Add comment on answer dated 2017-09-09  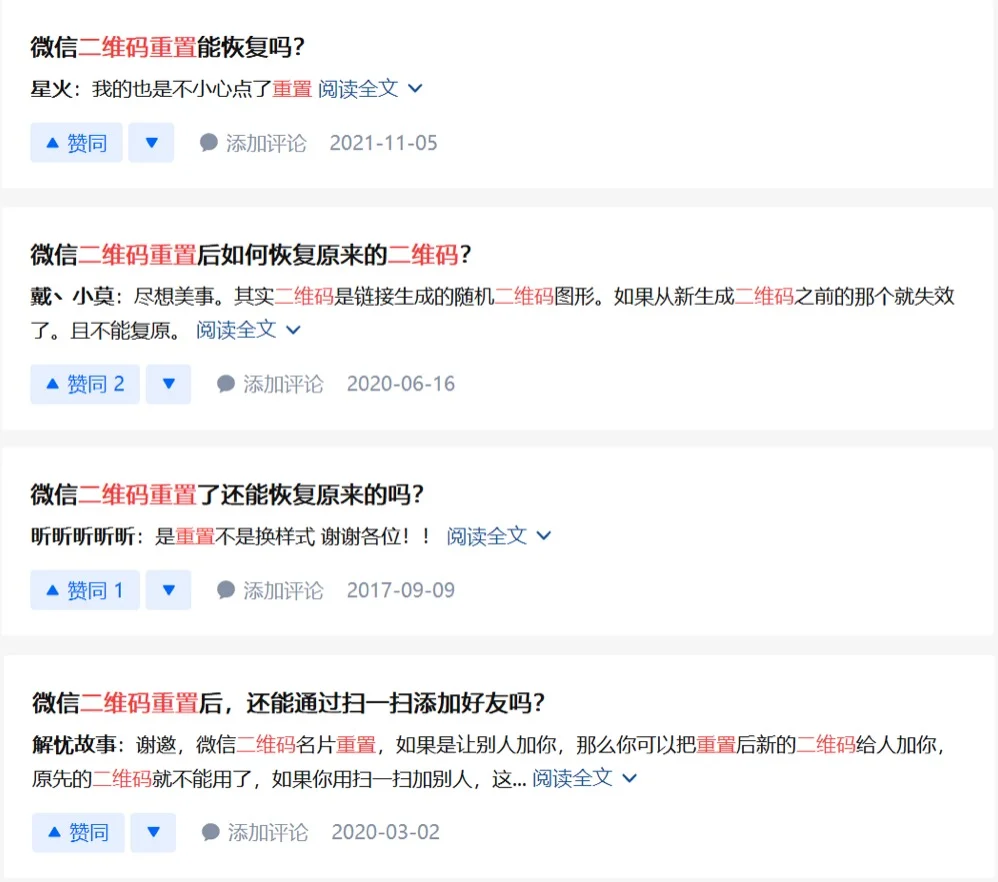click(x=271, y=590)
